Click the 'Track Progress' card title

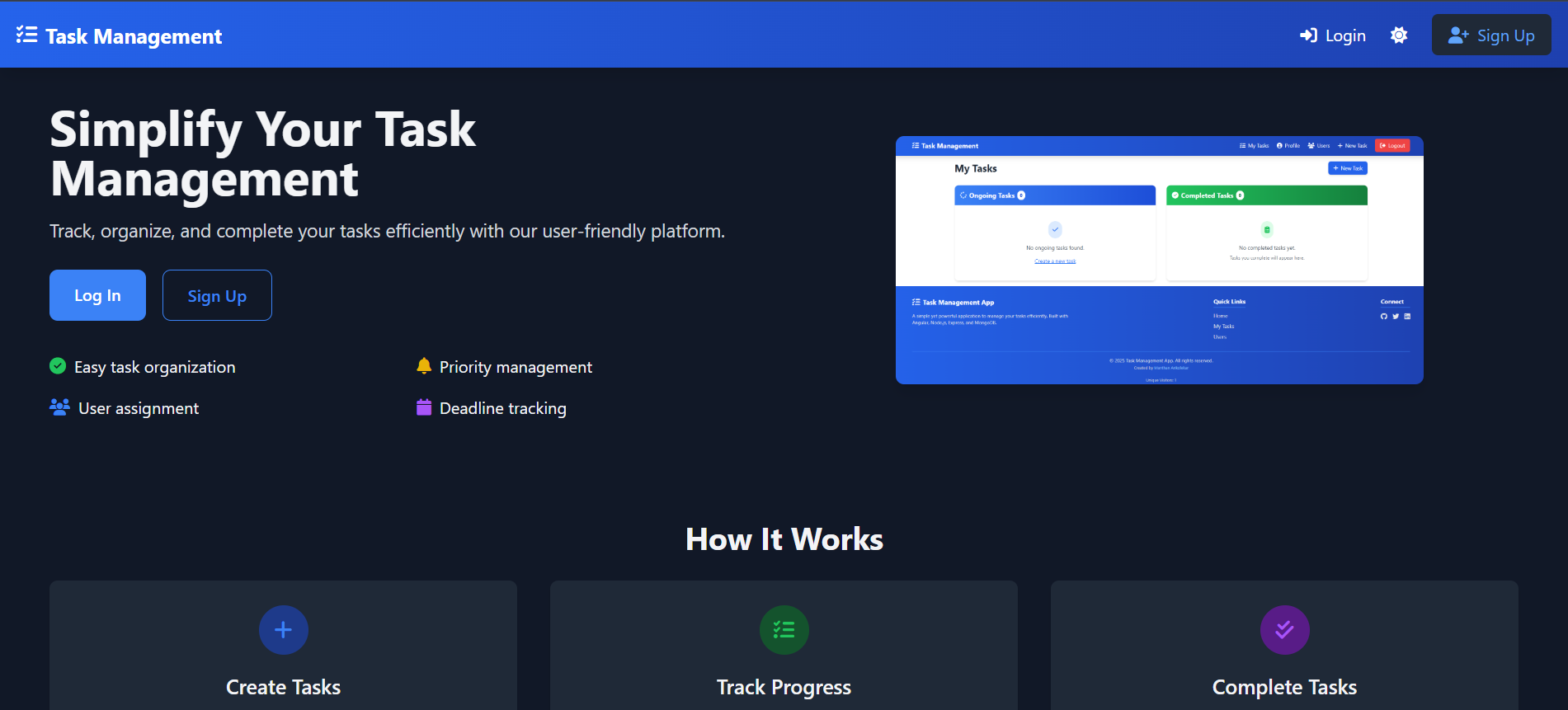click(784, 687)
